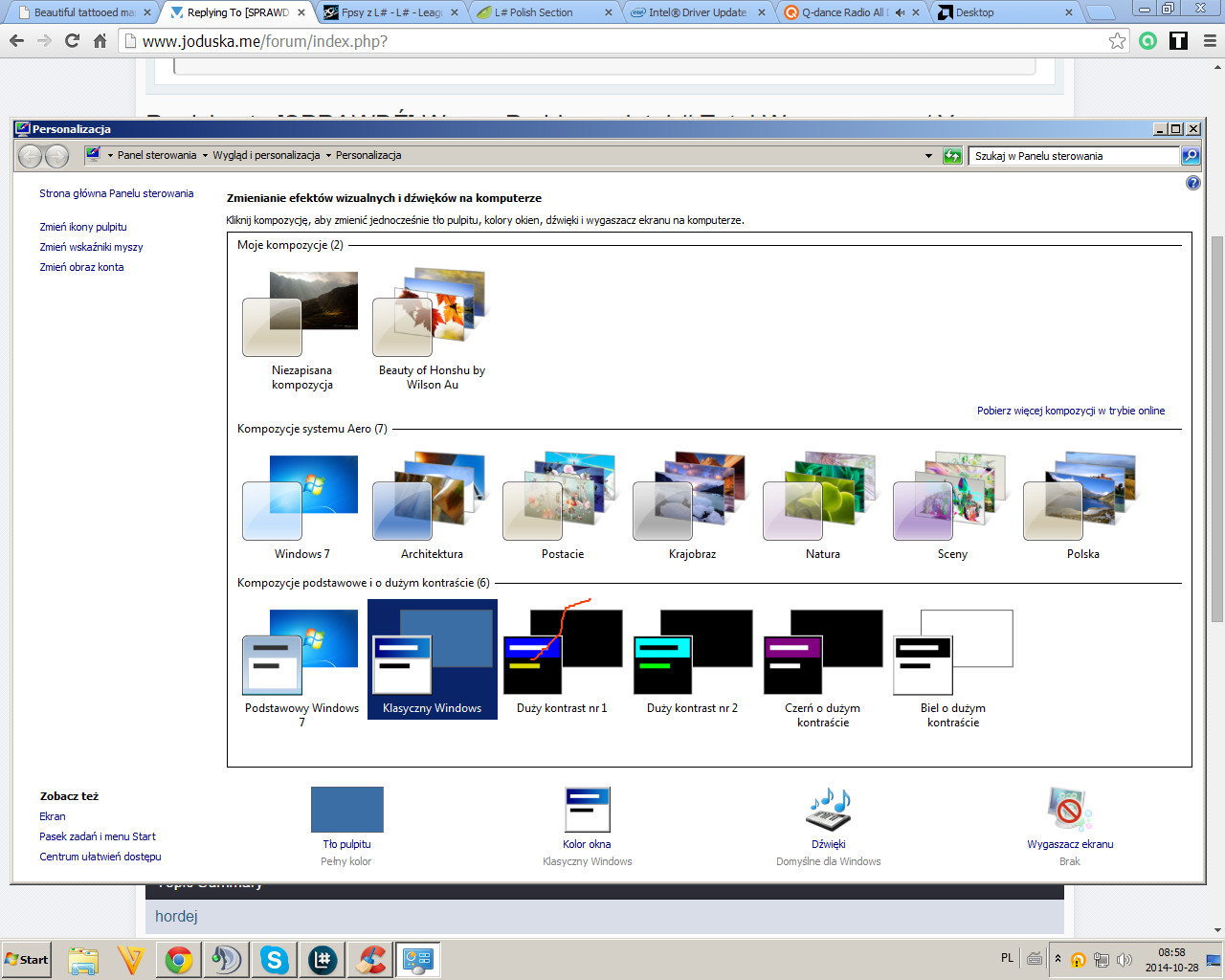Click the refresh button next to the address bar
The image size is (1225, 980).
[952, 156]
